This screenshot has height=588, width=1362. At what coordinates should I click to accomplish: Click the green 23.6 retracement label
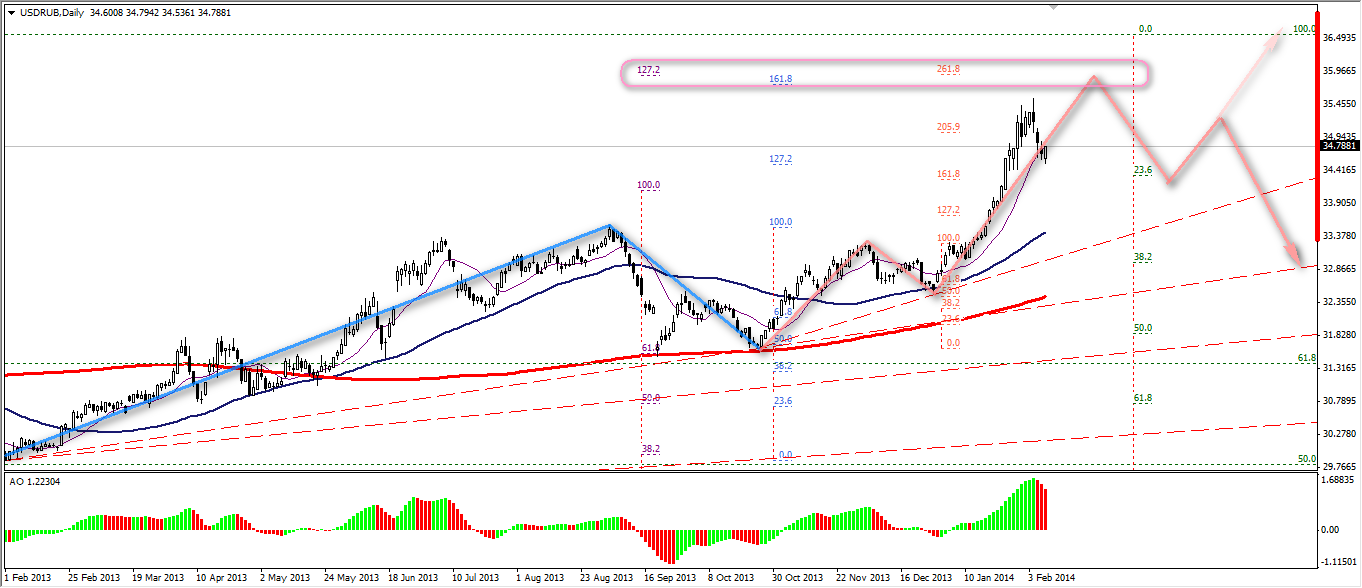tap(1144, 171)
